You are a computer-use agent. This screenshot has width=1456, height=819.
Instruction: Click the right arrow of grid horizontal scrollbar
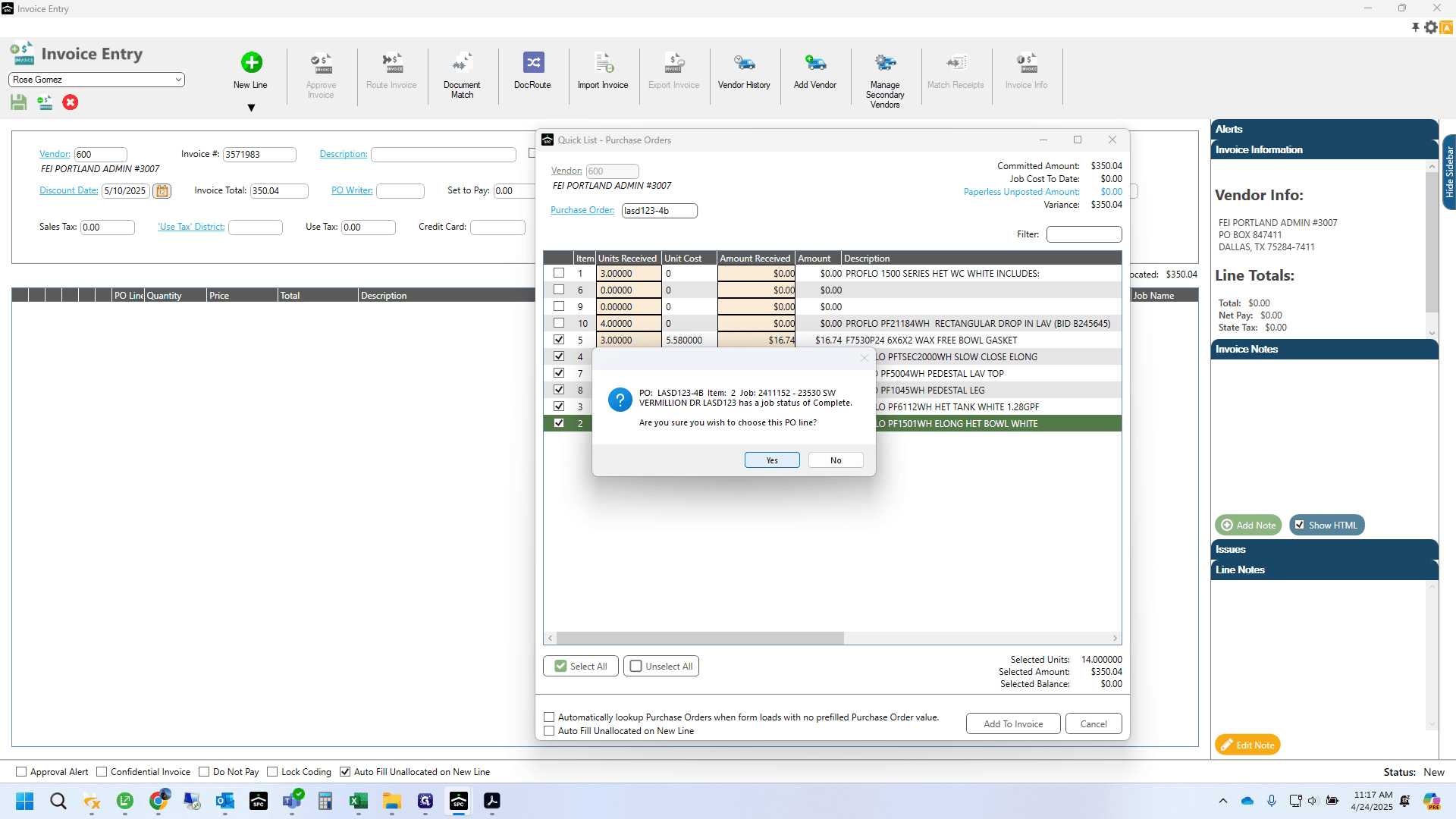1115,639
